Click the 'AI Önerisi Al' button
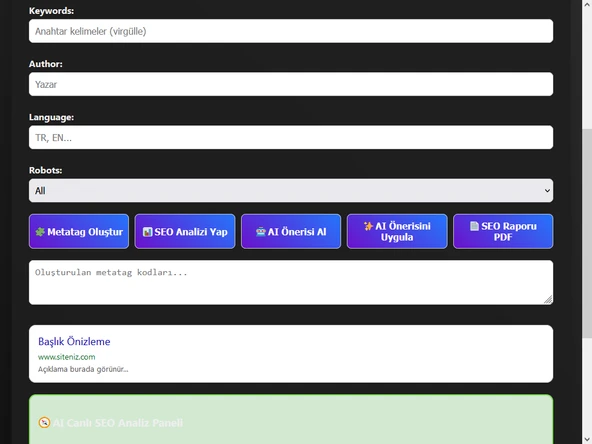This screenshot has height=444, width=592. (x=291, y=231)
